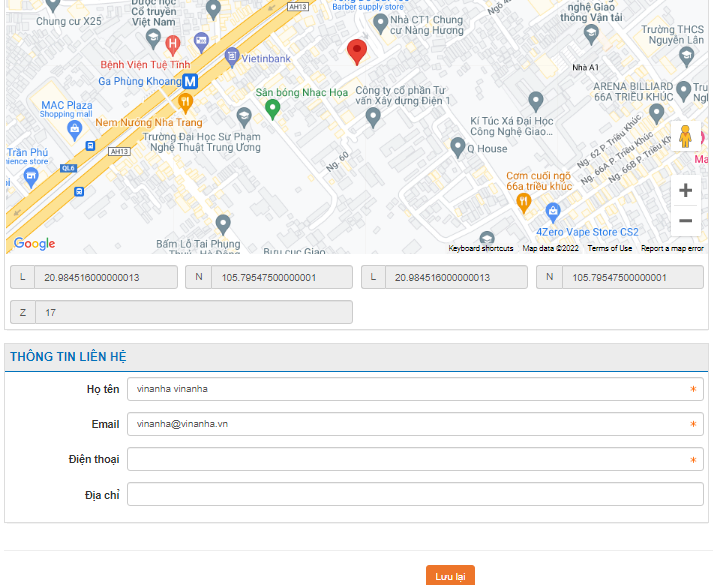Click the Kí Túc Xá Đại Học pin

[536, 101]
